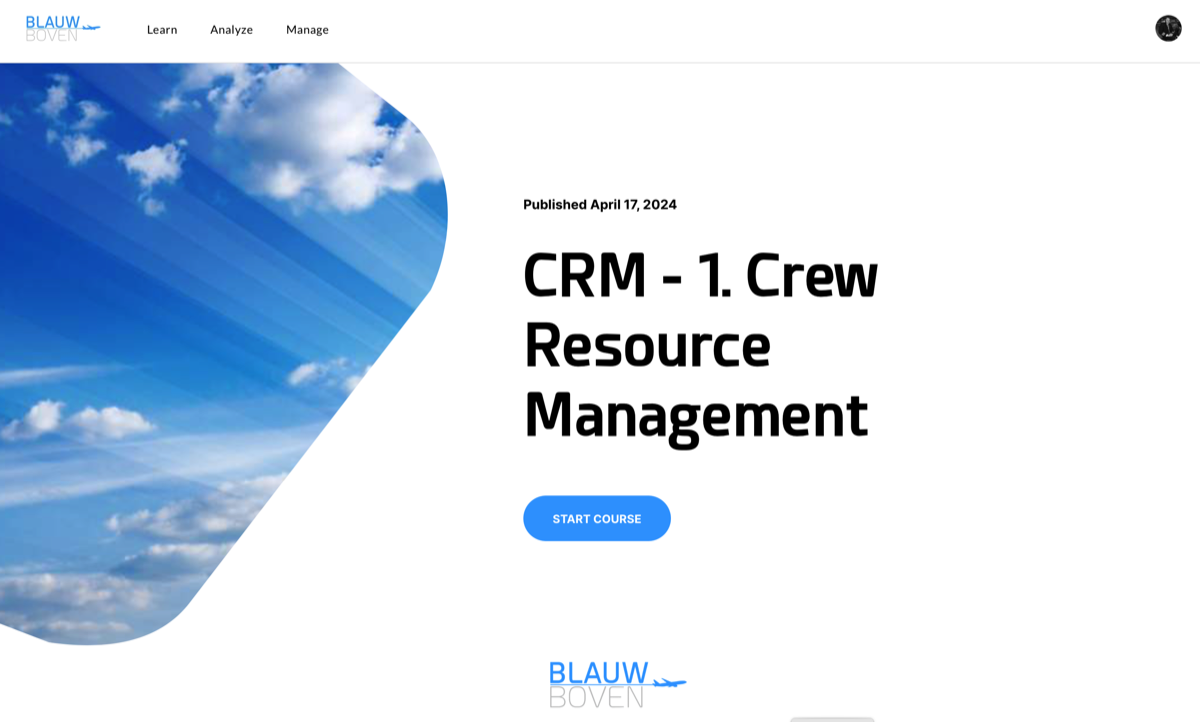This screenshot has width=1200, height=722.
Task: Open the user profile avatar
Action: (x=1168, y=28)
